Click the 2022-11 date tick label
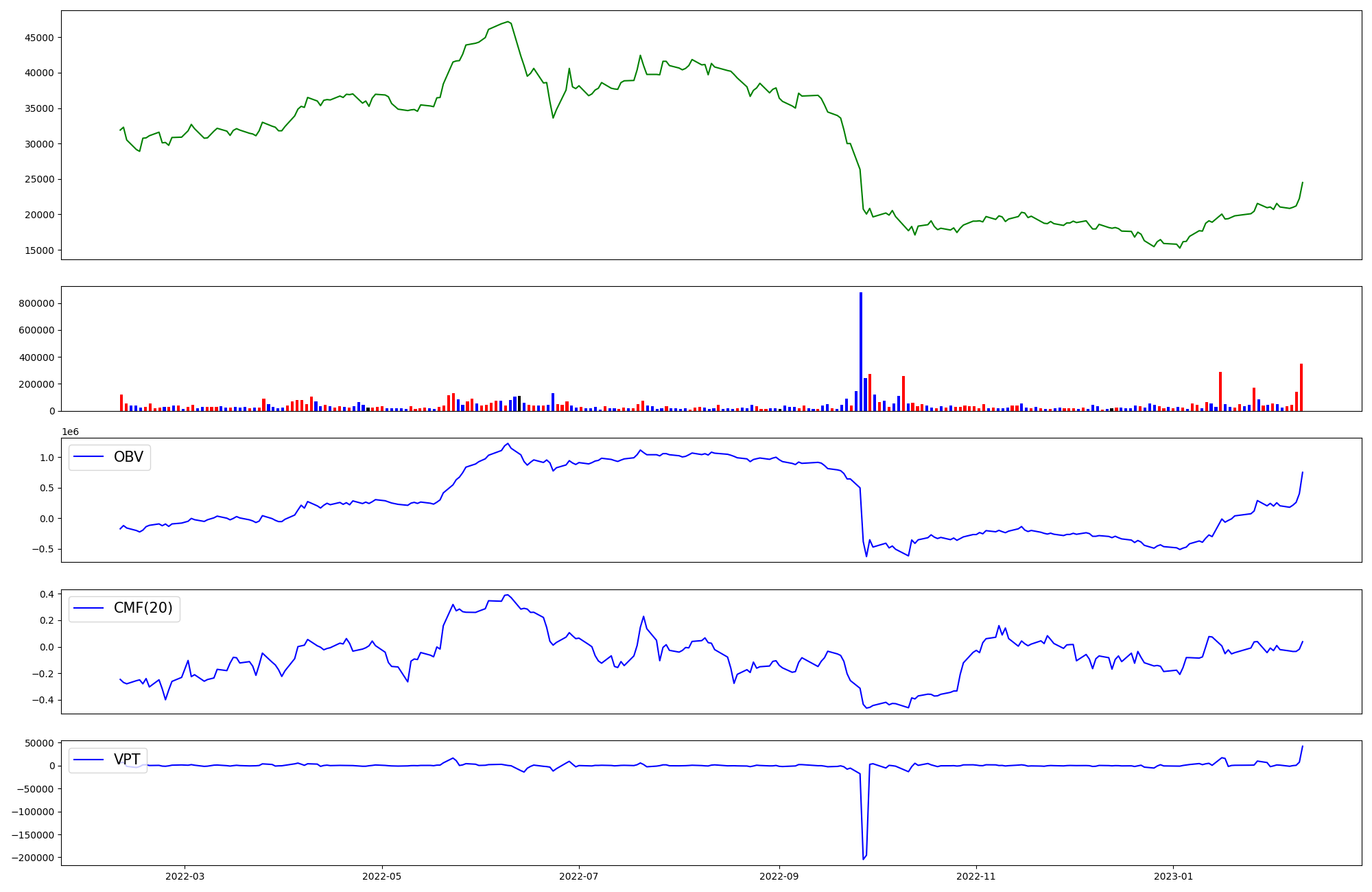The height and width of the screenshot is (892, 1372). (x=975, y=876)
